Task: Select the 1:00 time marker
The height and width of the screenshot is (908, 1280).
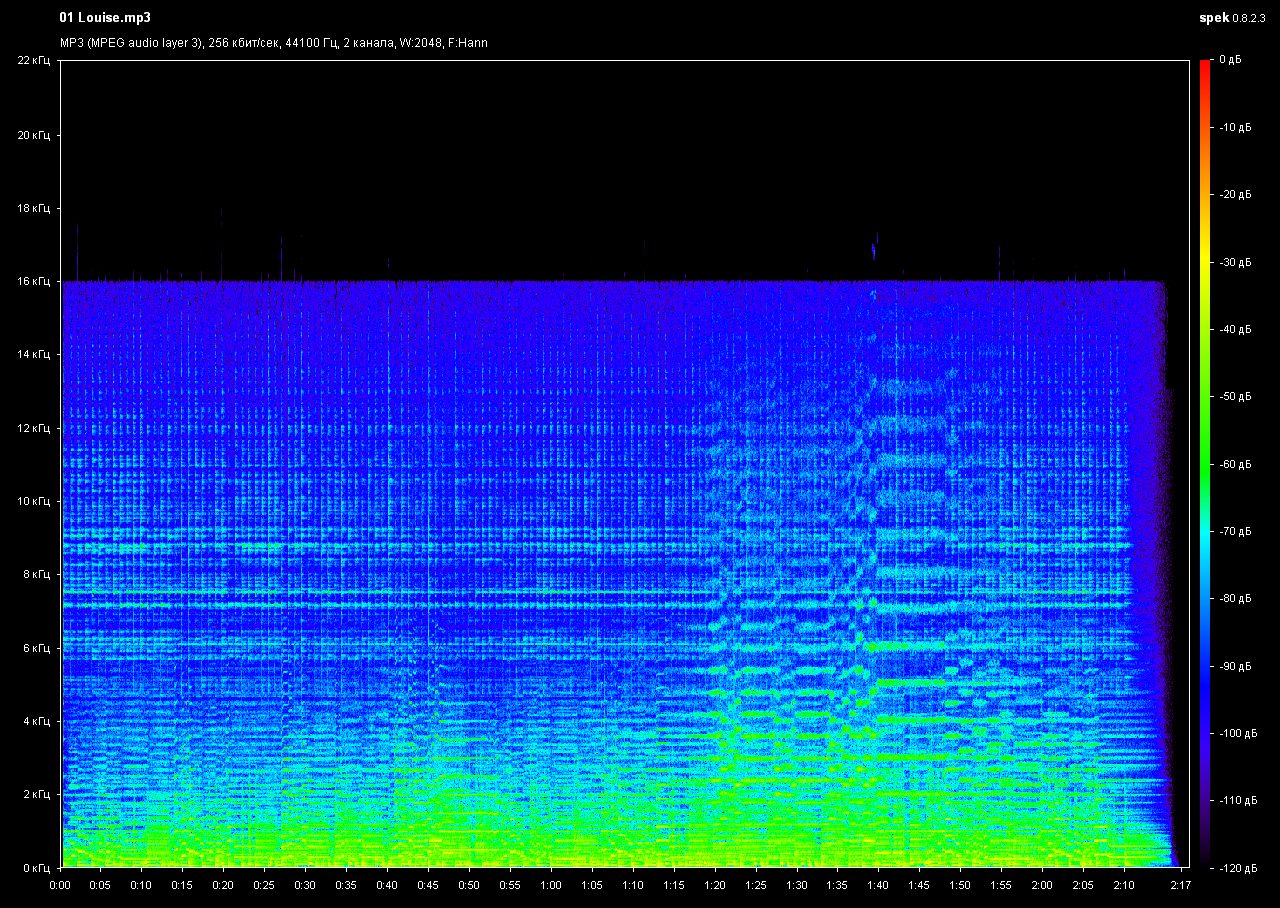Action: (550, 885)
